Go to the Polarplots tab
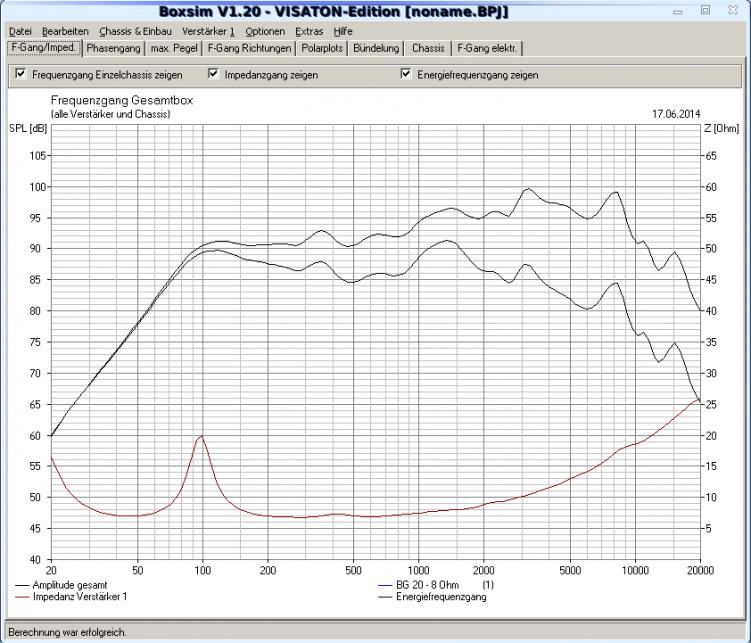 click(323, 48)
